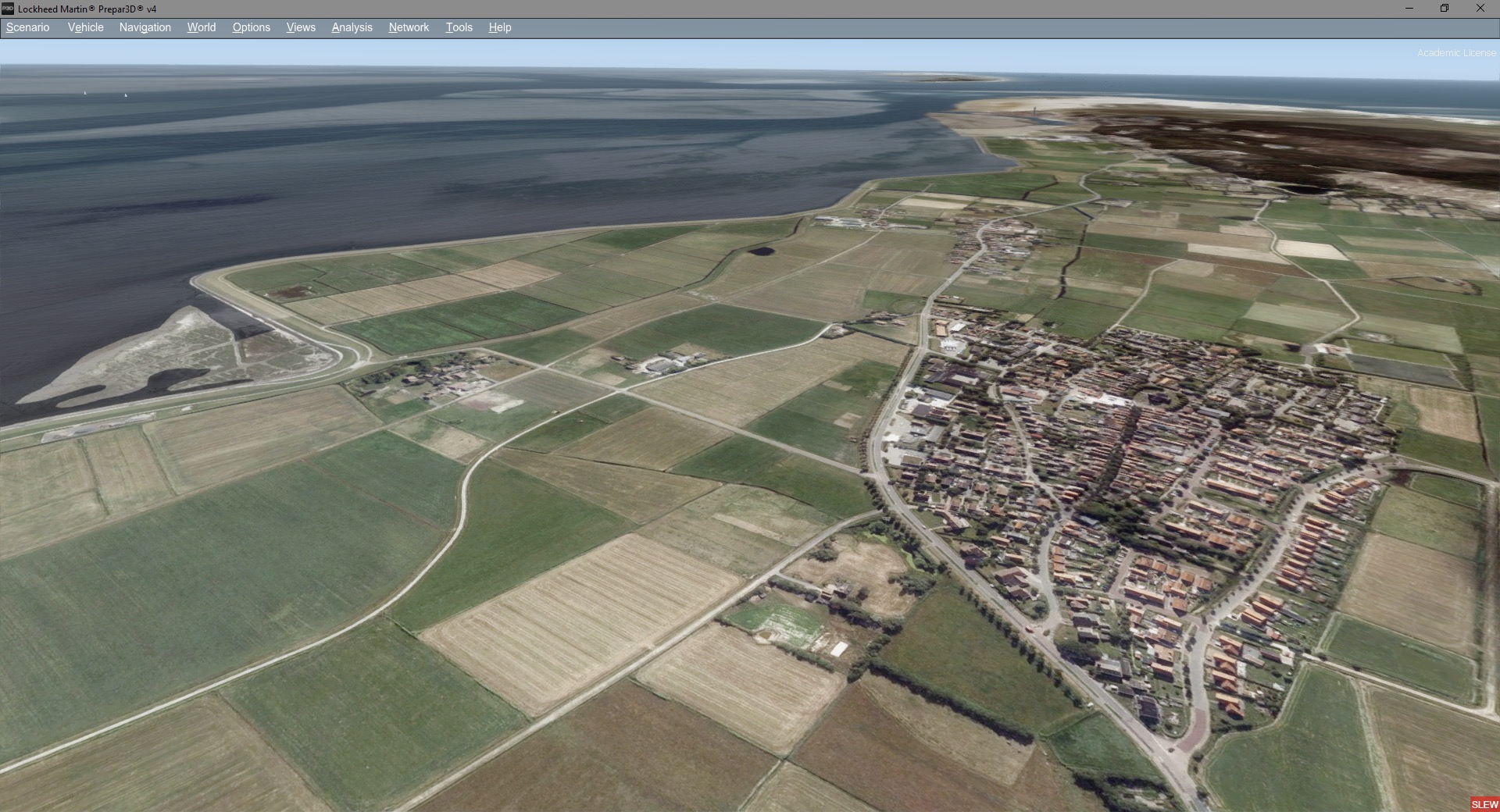The image size is (1500, 812).
Task: Close the Prepar3D window
Action: (x=1480, y=9)
